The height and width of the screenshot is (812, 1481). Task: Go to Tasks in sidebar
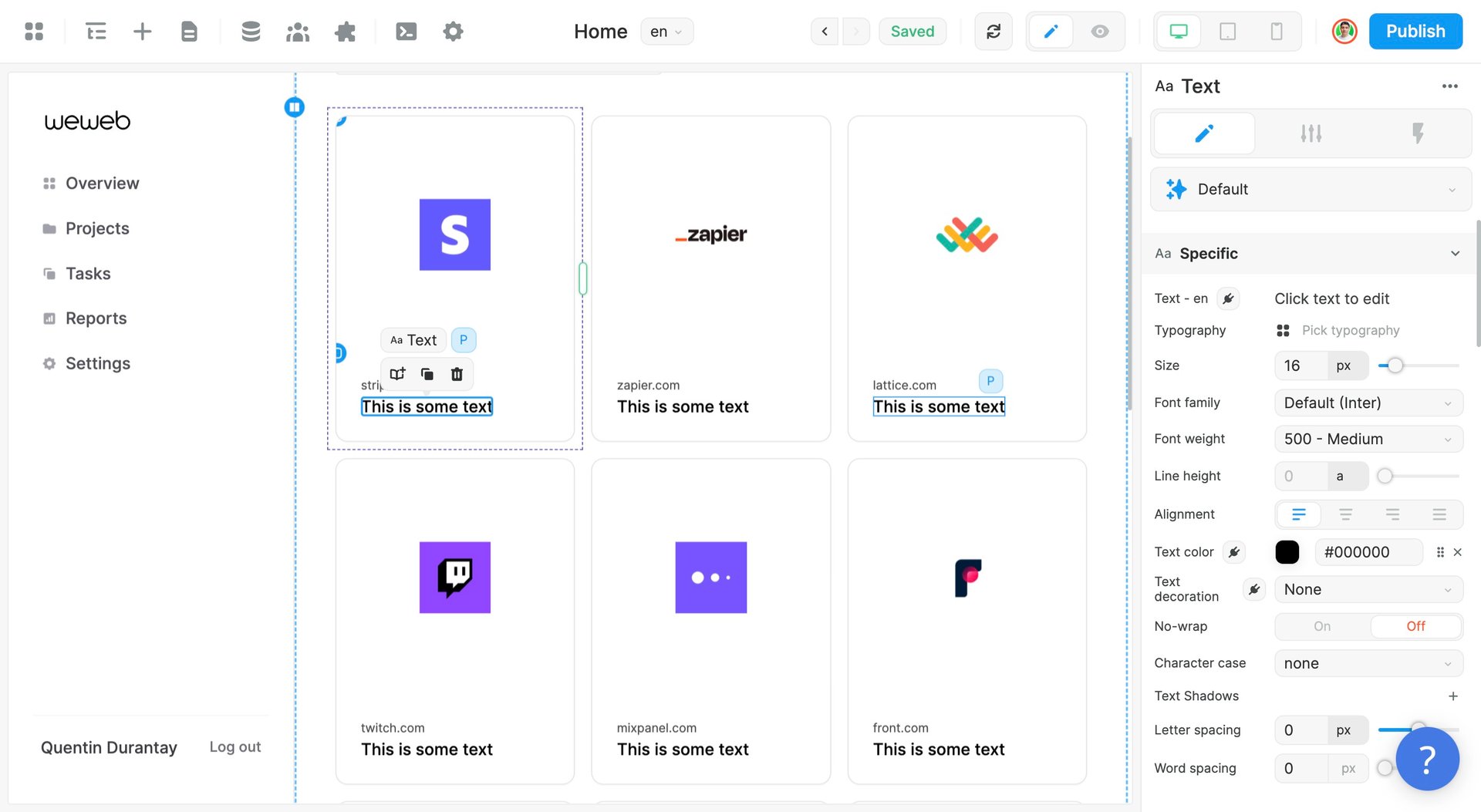pos(76,274)
